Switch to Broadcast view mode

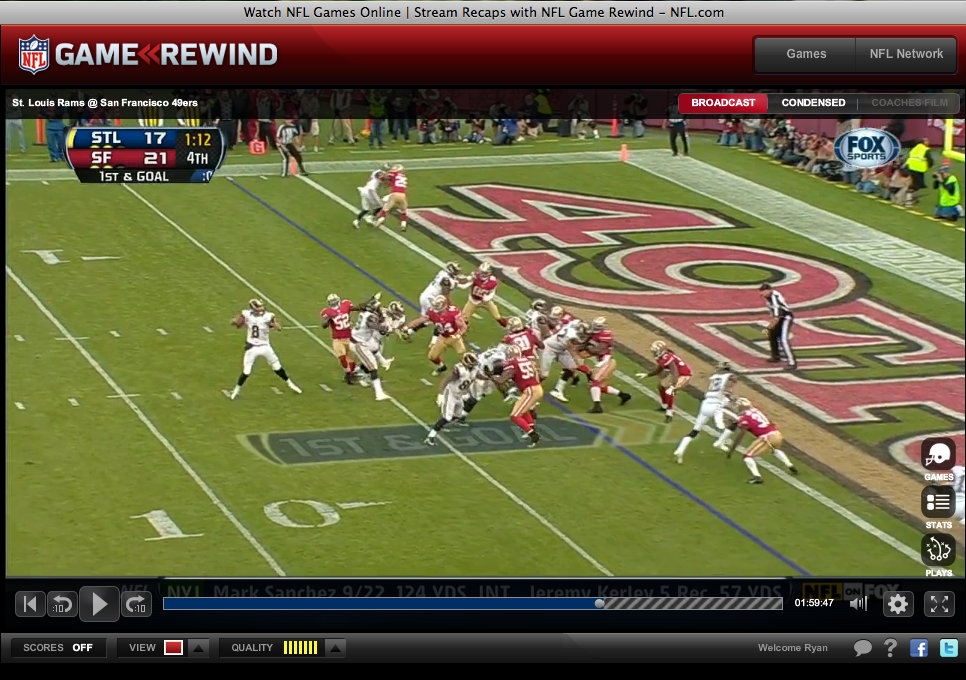[x=723, y=103]
